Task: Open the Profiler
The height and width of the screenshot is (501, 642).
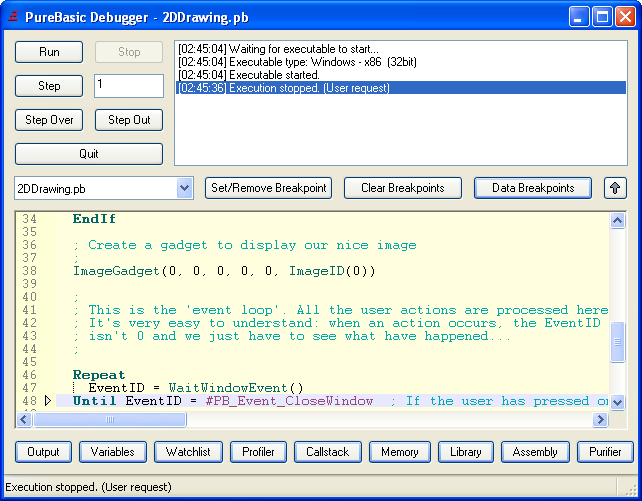Action: [258, 452]
